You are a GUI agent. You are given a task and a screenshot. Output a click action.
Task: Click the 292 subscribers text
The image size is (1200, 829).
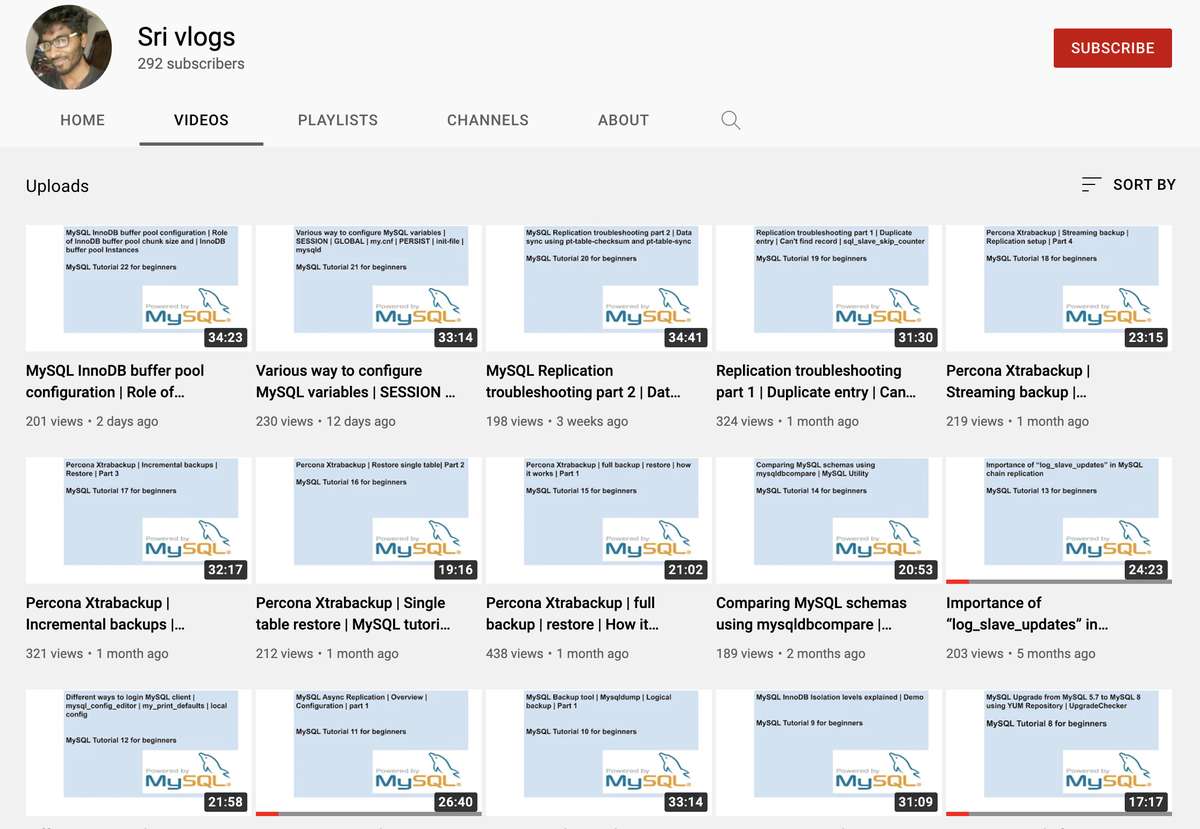191,64
